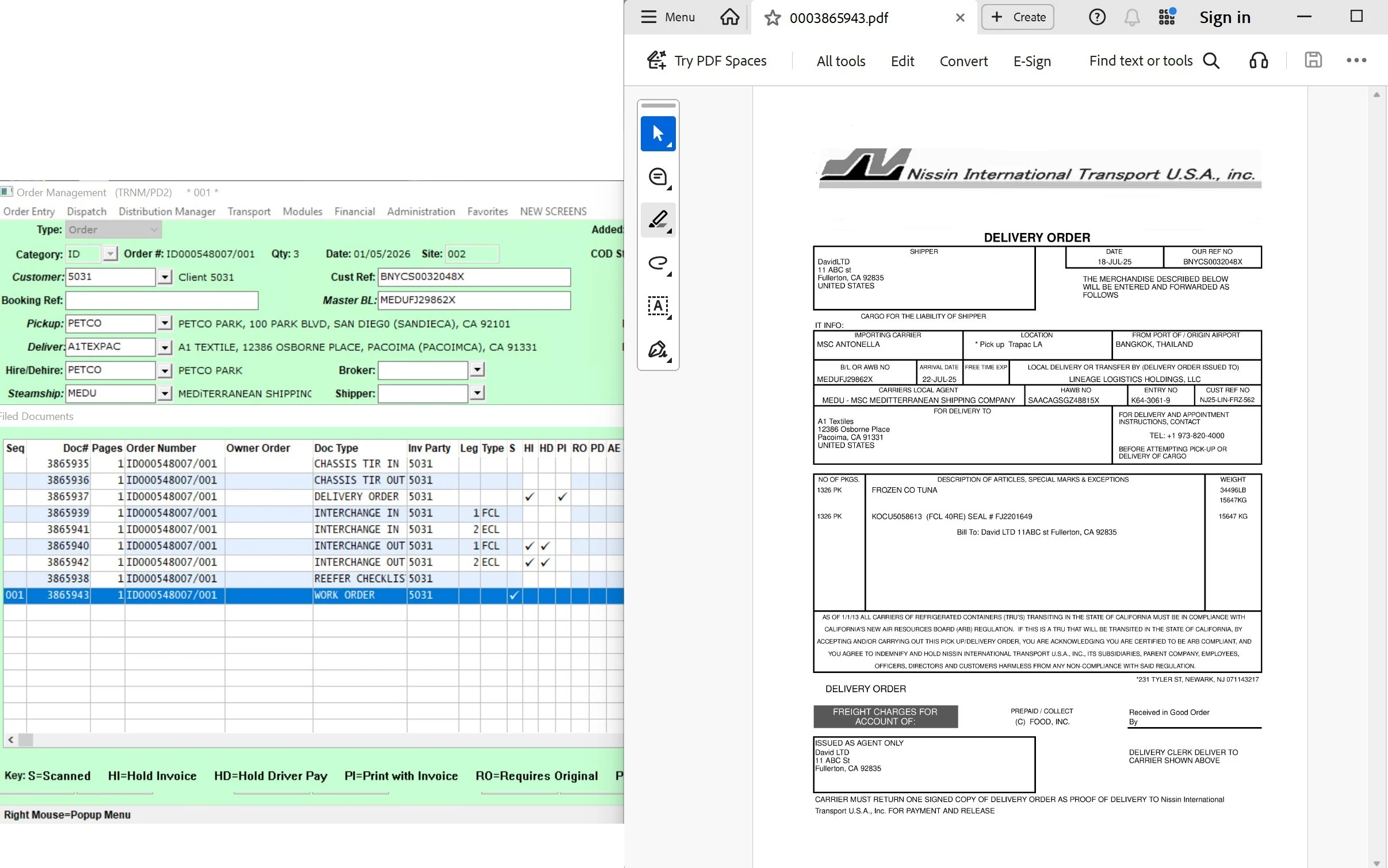
Task: Select the text box tool
Action: point(658,306)
